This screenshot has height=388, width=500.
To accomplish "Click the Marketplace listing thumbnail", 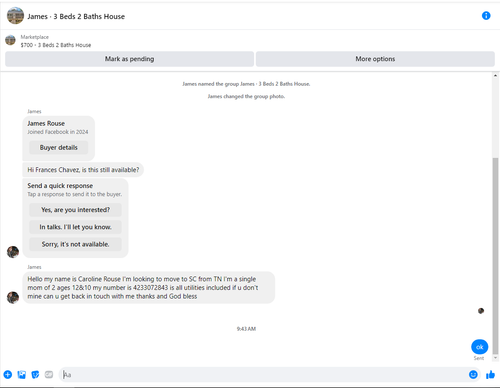I will tap(10, 40).
